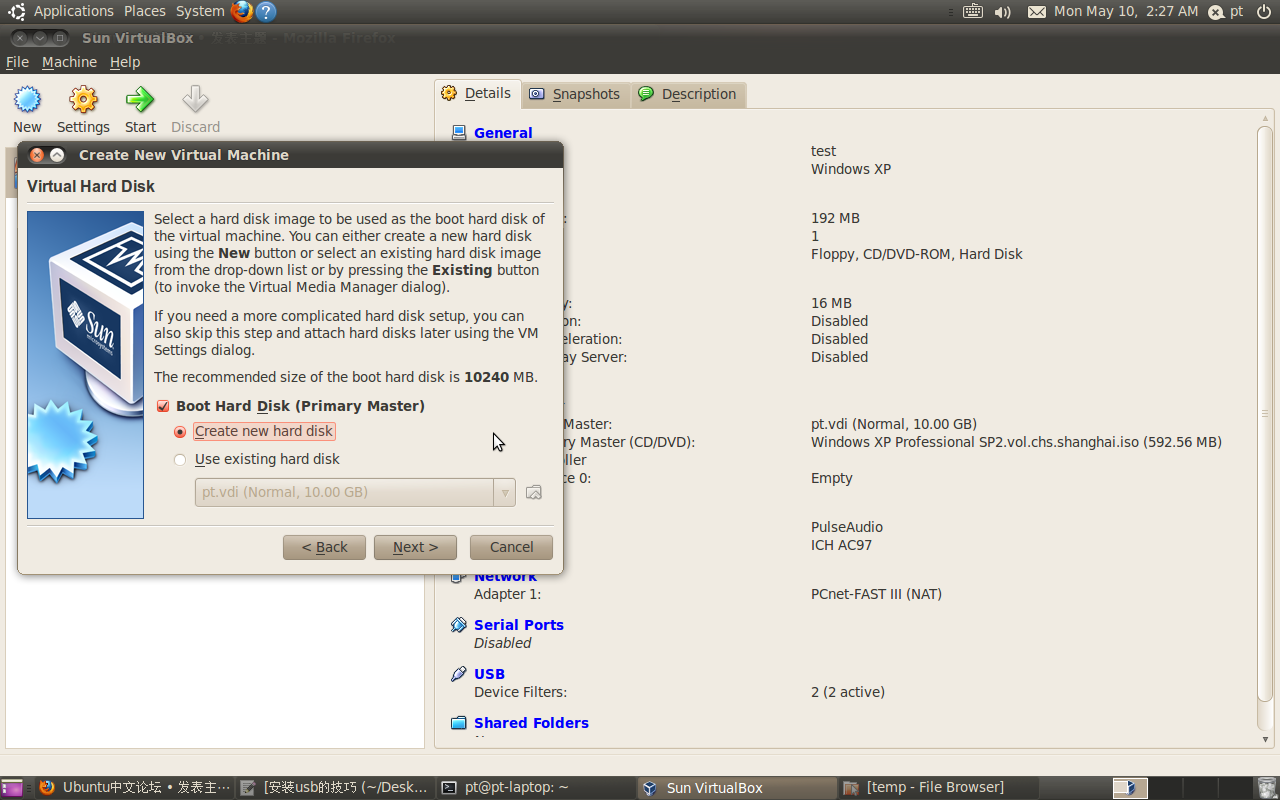1280x800 pixels.
Task: Open the Places menu
Action: pyautogui.click(x=145, y=11)
